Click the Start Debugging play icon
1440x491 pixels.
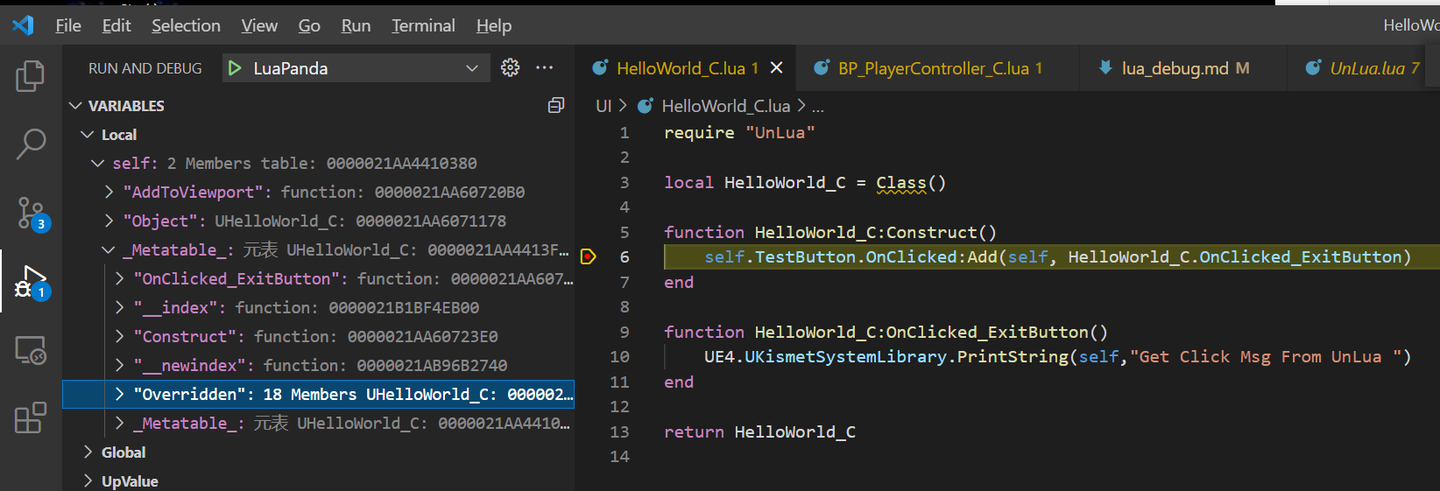(234, 68)
